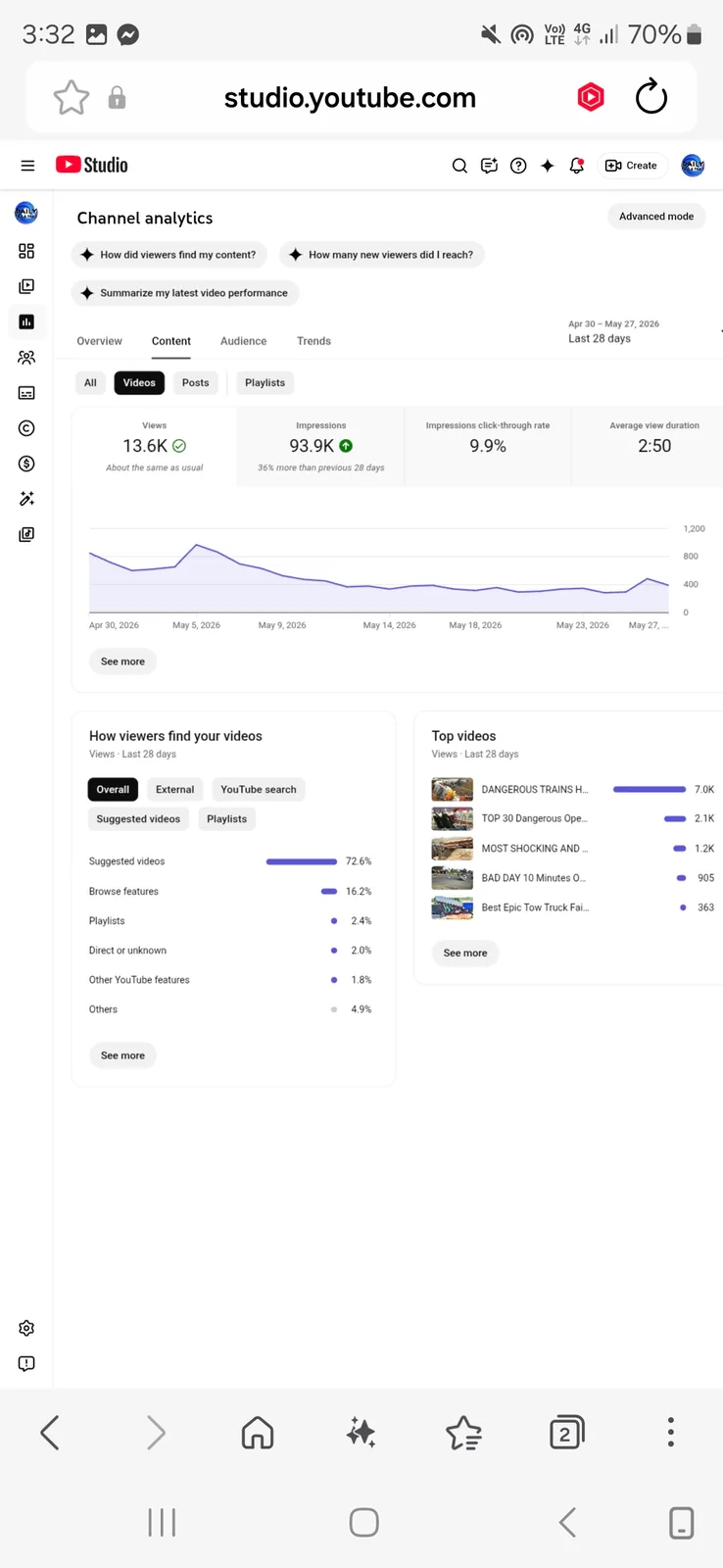Viewport: 723px width, 1568px height.
Task: Switch to the Trends tab
Action: click(313, 341)
